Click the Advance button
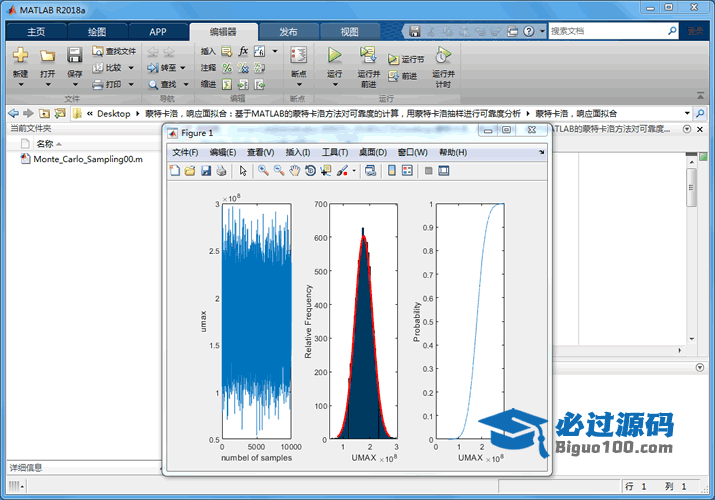Screen dimensions: 715x500 [x=403, y=76]
